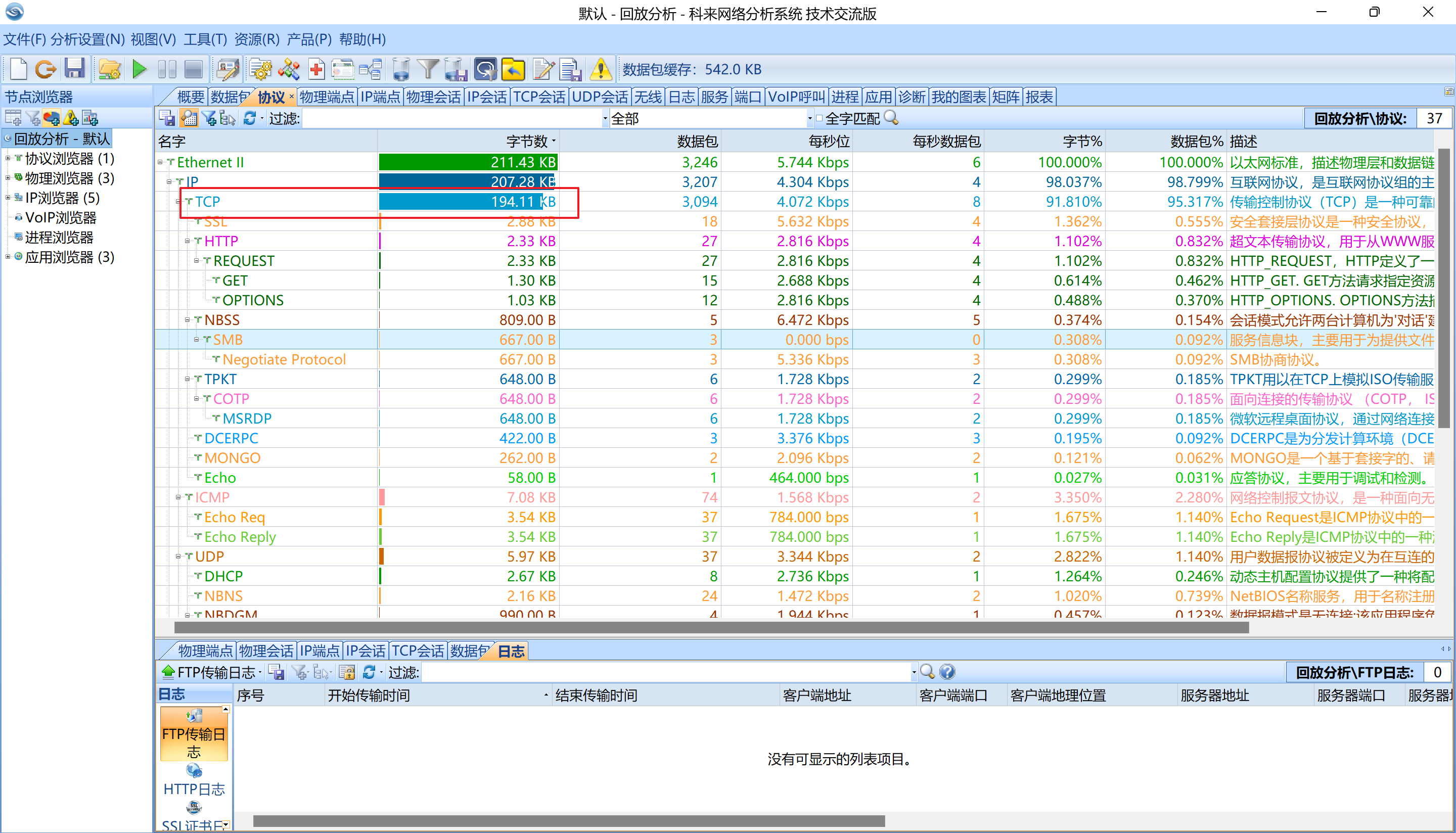Click the red cross add-file icon
This screenshot has height=833, width=1456.
(316, 69)
